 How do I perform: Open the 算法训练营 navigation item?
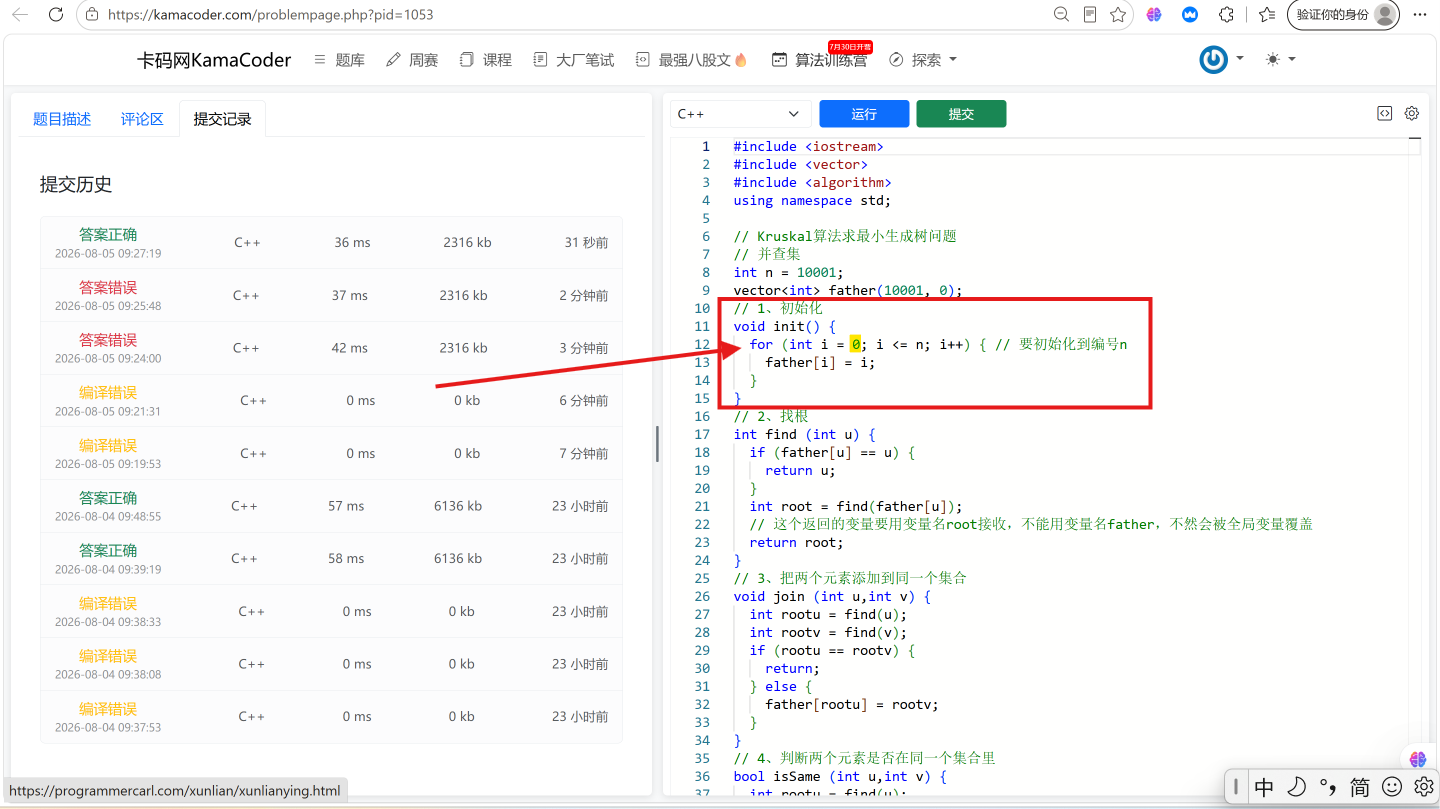click(x=819, y=60)
